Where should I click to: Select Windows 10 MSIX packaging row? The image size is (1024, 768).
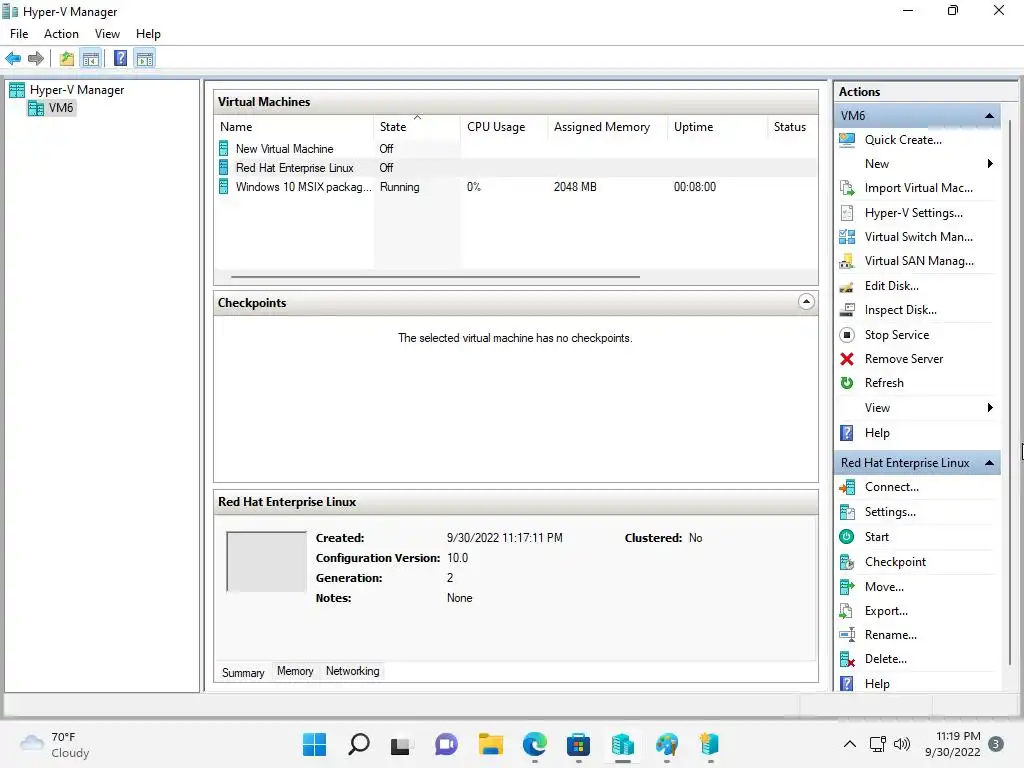click(x=516, y=187)
